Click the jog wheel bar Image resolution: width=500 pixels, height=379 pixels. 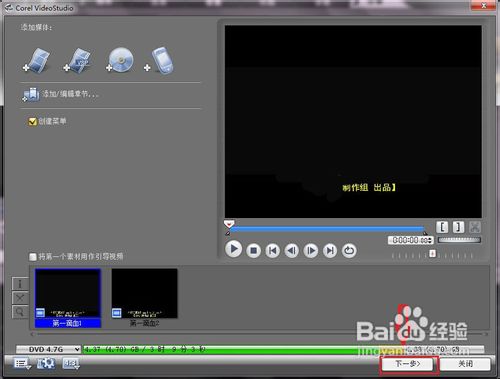point(459,240)
